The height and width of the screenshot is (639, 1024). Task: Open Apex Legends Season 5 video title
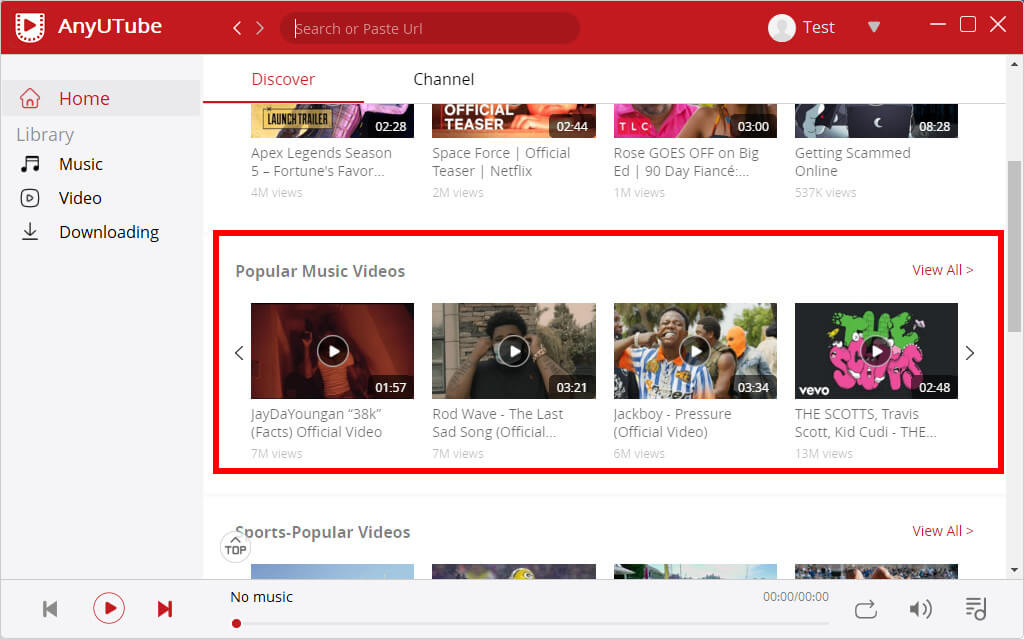(321, 162)
